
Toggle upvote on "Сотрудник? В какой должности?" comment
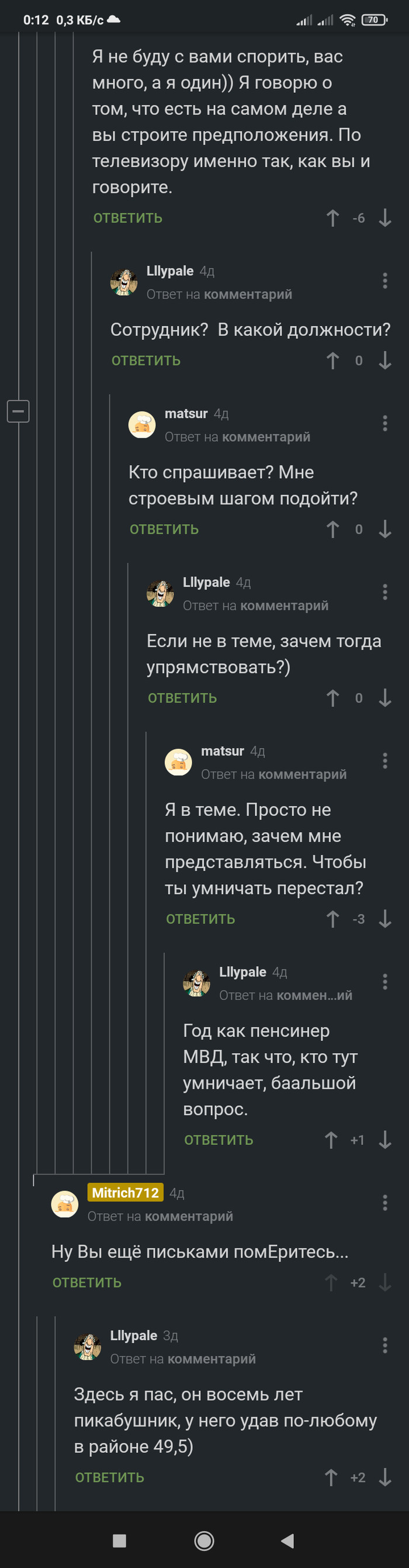pyautogui.click(x=332, y=361)
